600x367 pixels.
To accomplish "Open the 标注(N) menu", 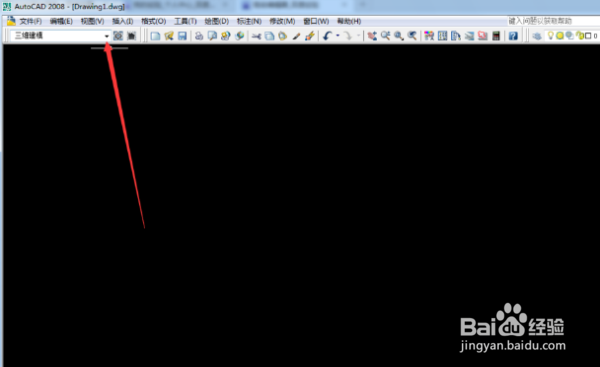I will click(249, 21).
